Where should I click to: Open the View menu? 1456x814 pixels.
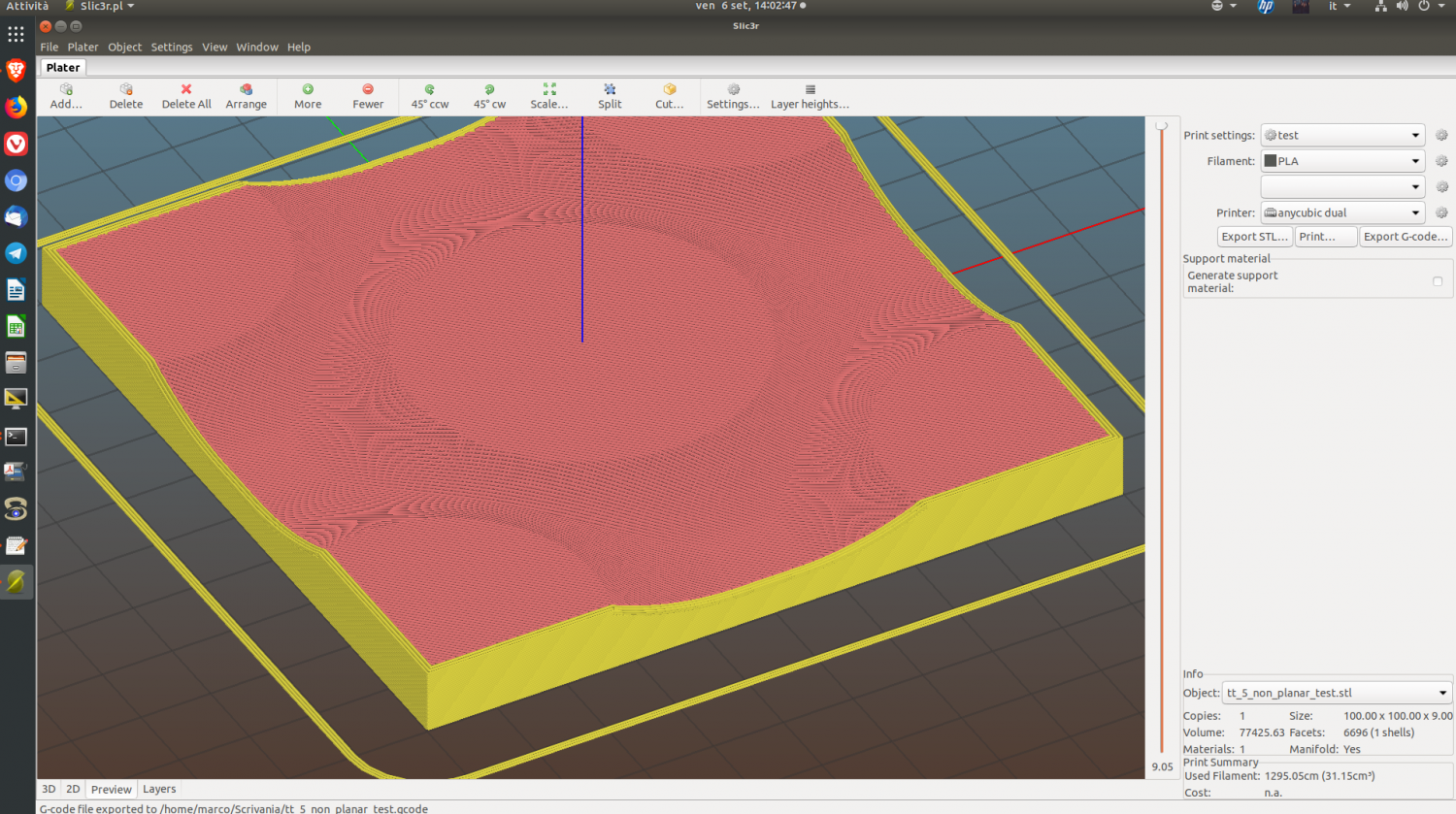[x=215, y=47]
